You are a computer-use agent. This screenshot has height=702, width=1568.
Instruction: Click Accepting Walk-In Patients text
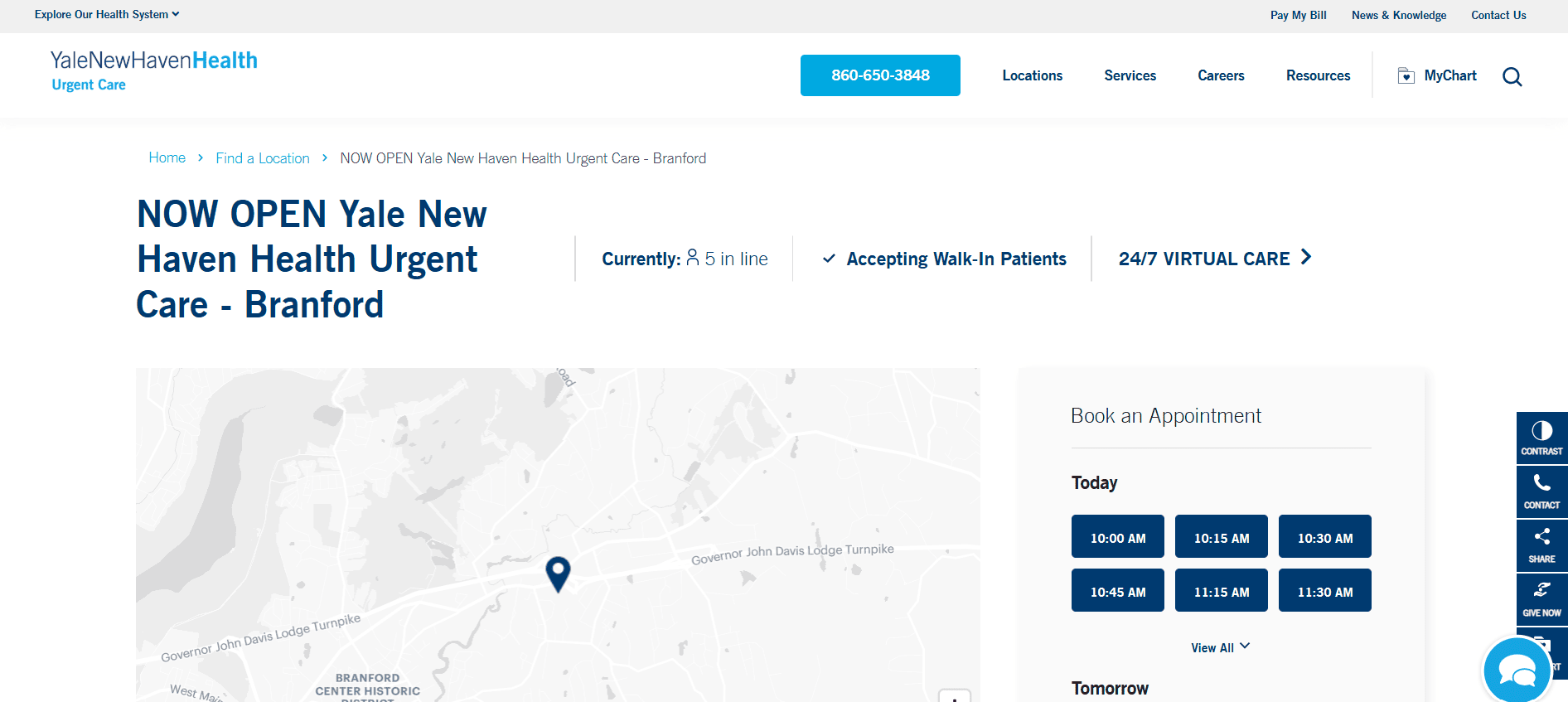[956, 259]
